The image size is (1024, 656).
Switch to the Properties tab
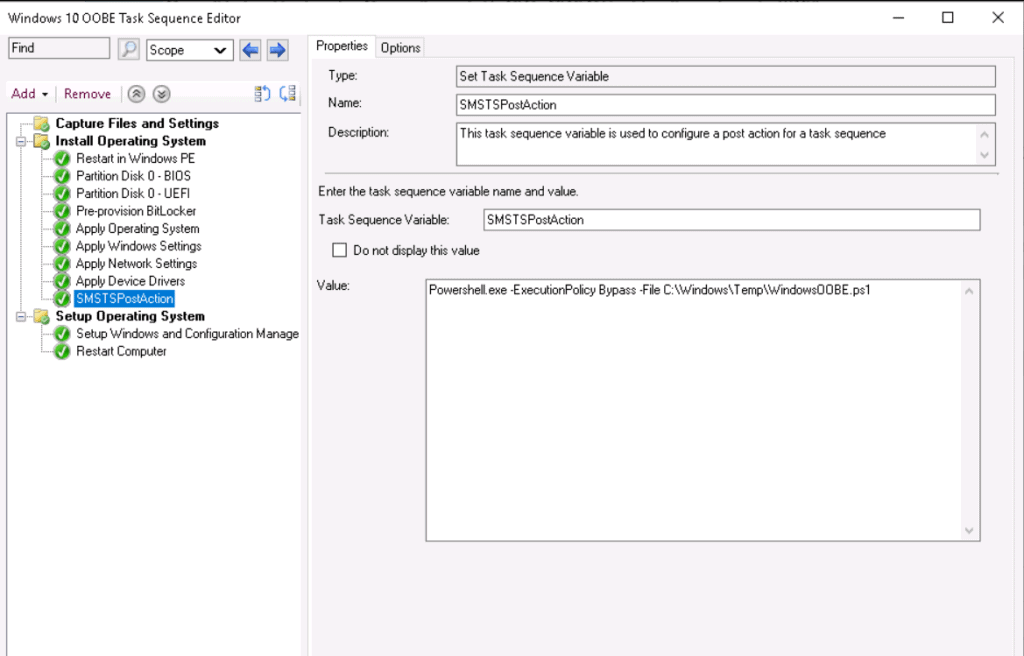click(342, 46)
